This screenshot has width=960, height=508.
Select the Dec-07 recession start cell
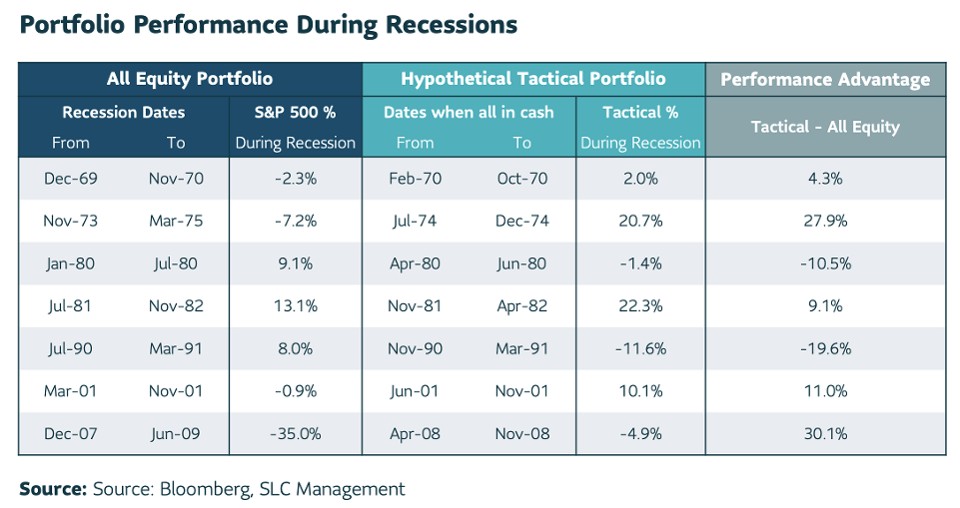(x=70, y=434)
